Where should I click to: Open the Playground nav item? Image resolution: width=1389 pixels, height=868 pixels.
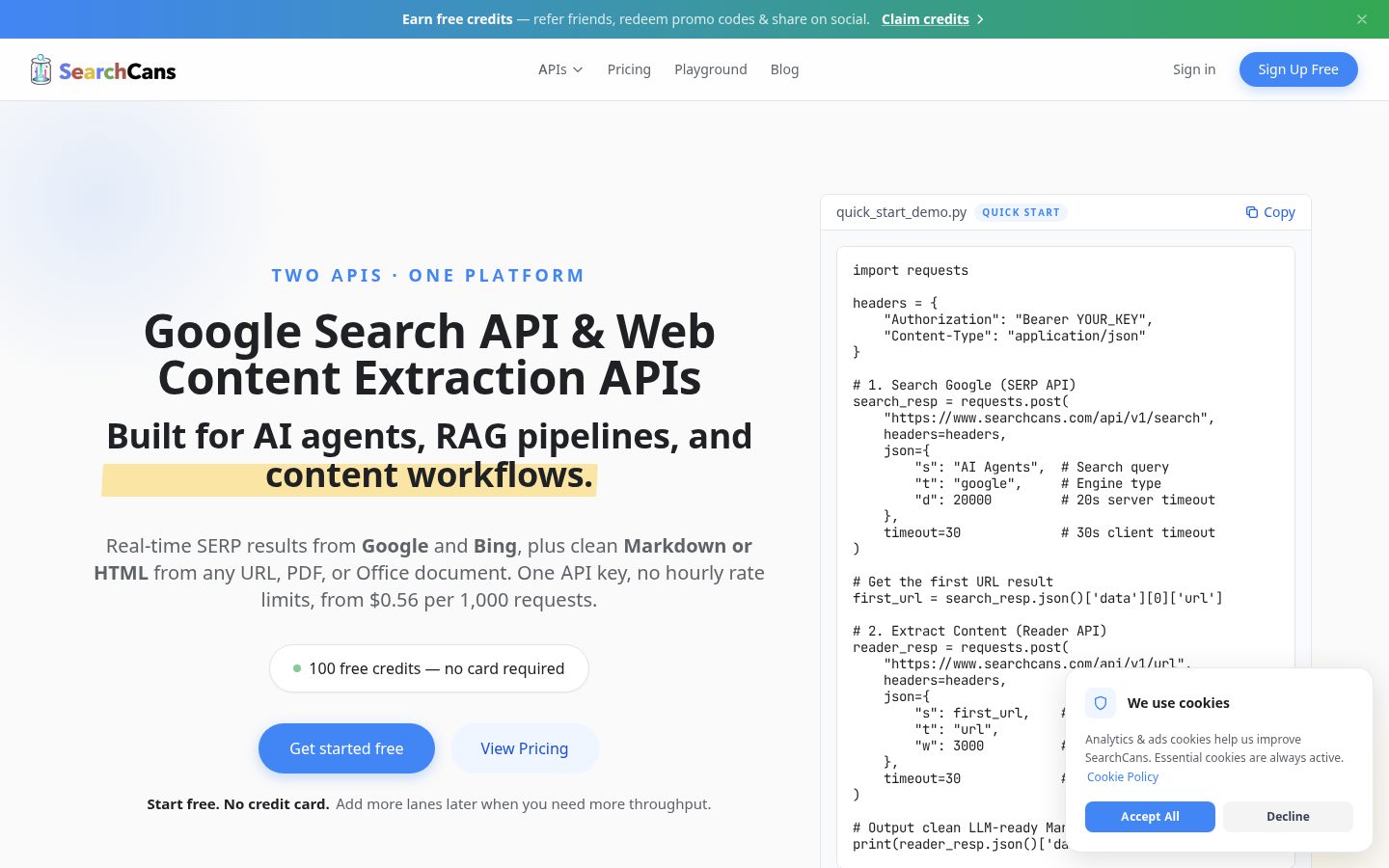click(711, 69)
